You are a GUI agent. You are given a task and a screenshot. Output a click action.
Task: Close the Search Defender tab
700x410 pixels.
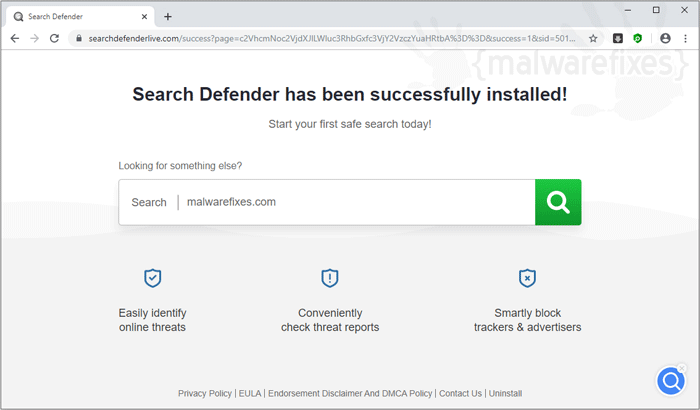tap(144, 17)
